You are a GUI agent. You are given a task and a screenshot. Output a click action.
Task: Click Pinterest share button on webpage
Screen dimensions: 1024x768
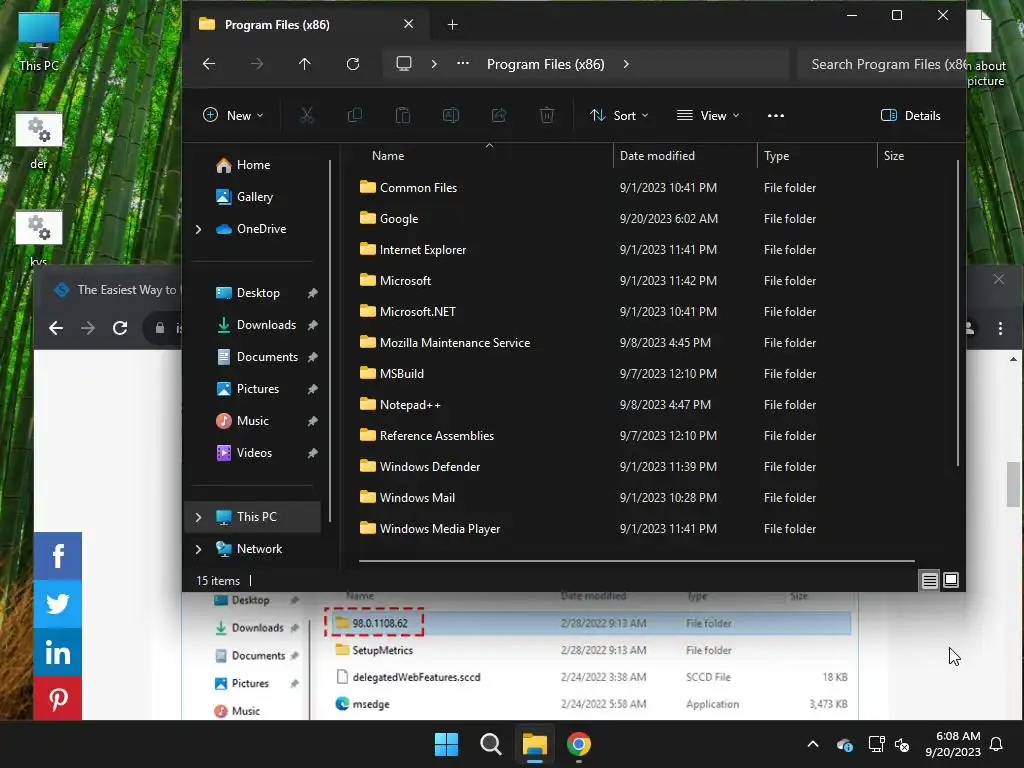point(57,699)
